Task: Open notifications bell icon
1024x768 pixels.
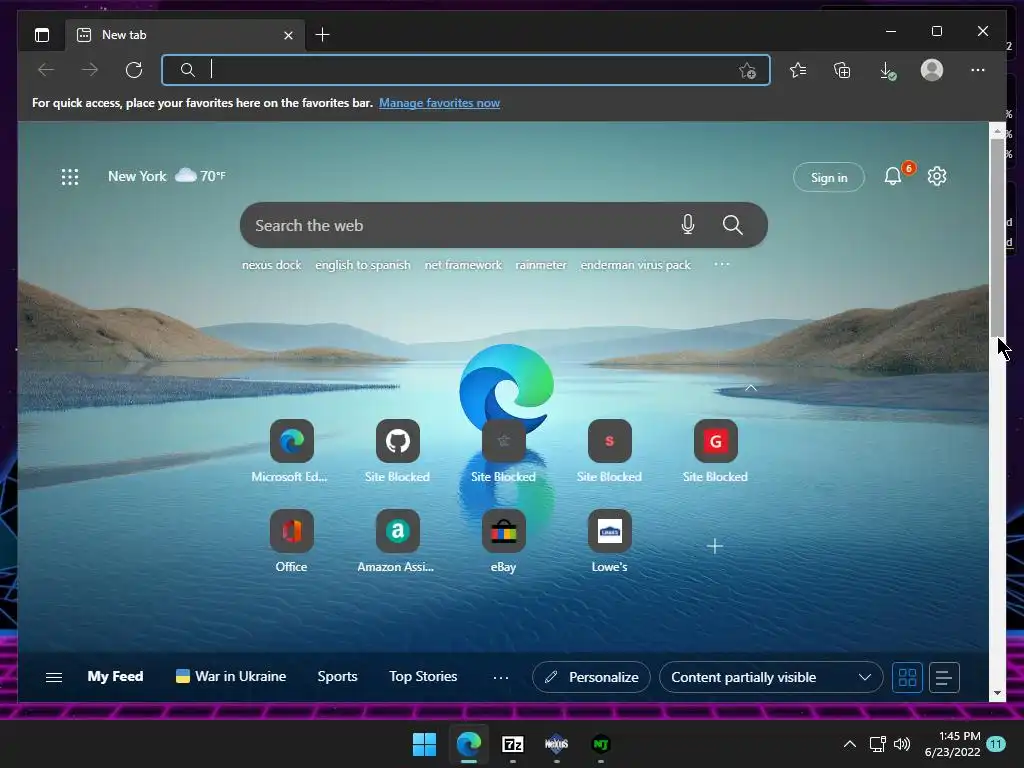Action: [x=893, y=176]
